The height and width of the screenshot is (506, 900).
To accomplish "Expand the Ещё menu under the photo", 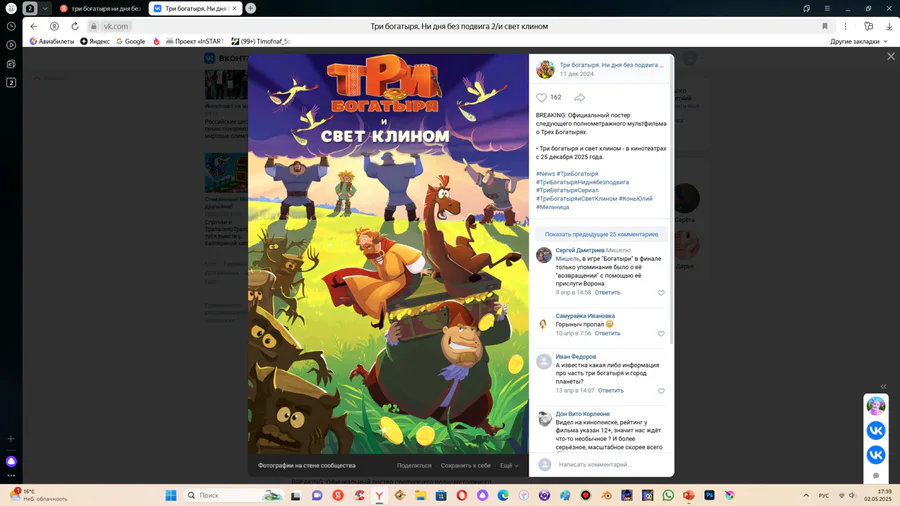I will pyautogui.click(x=509, y=466).
